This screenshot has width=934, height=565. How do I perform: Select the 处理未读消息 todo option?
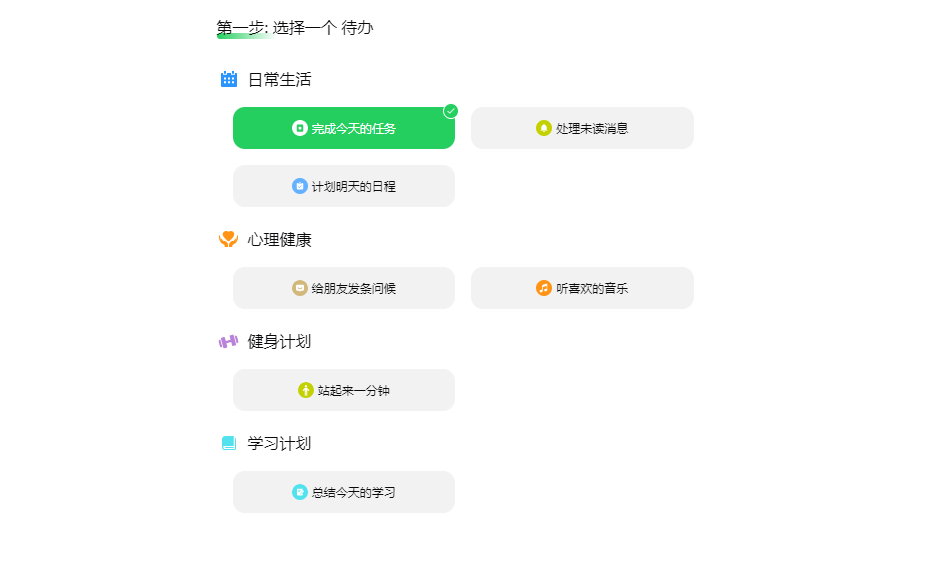tap(582, 128)
